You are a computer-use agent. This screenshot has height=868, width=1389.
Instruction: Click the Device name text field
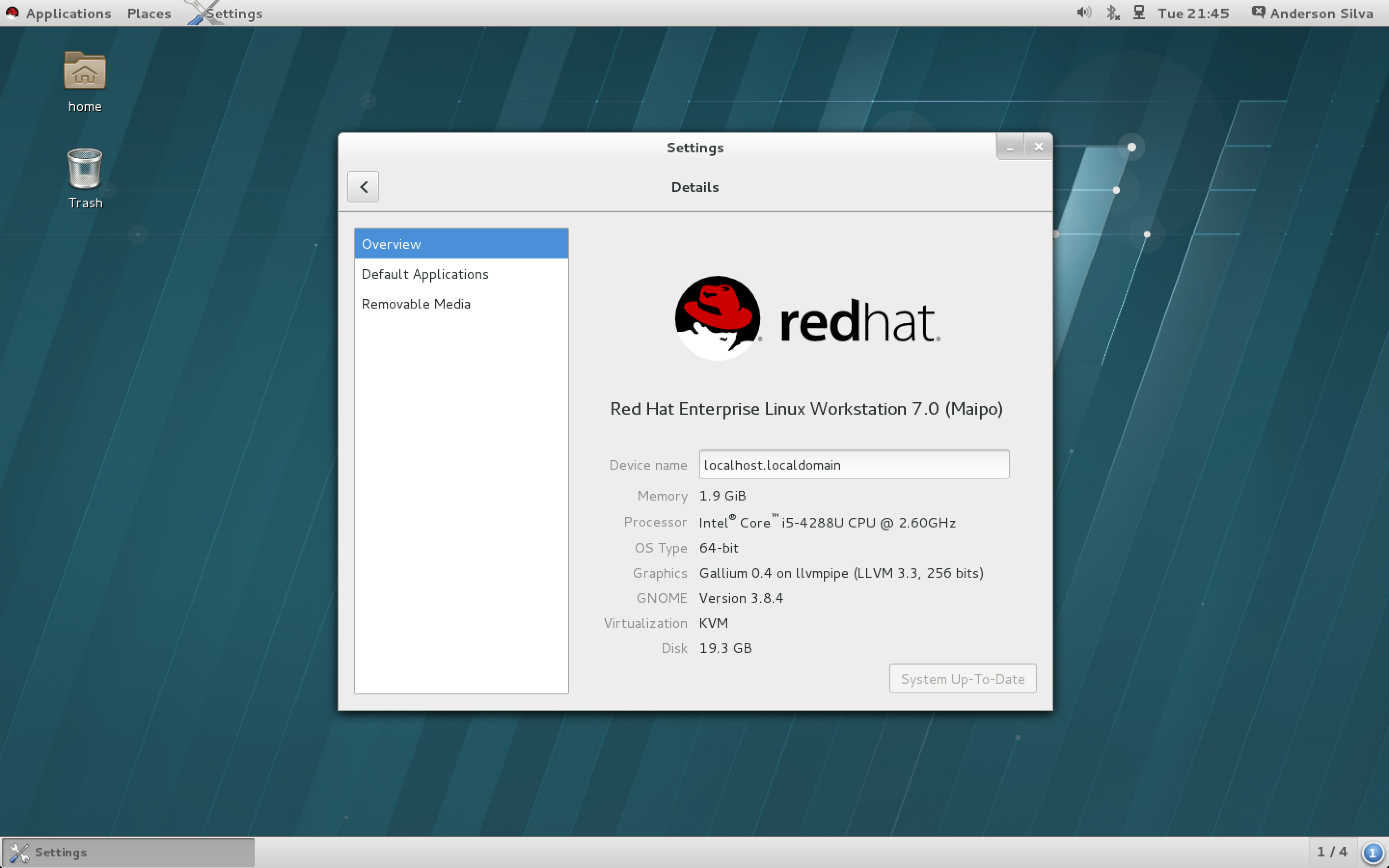[854, 464]
